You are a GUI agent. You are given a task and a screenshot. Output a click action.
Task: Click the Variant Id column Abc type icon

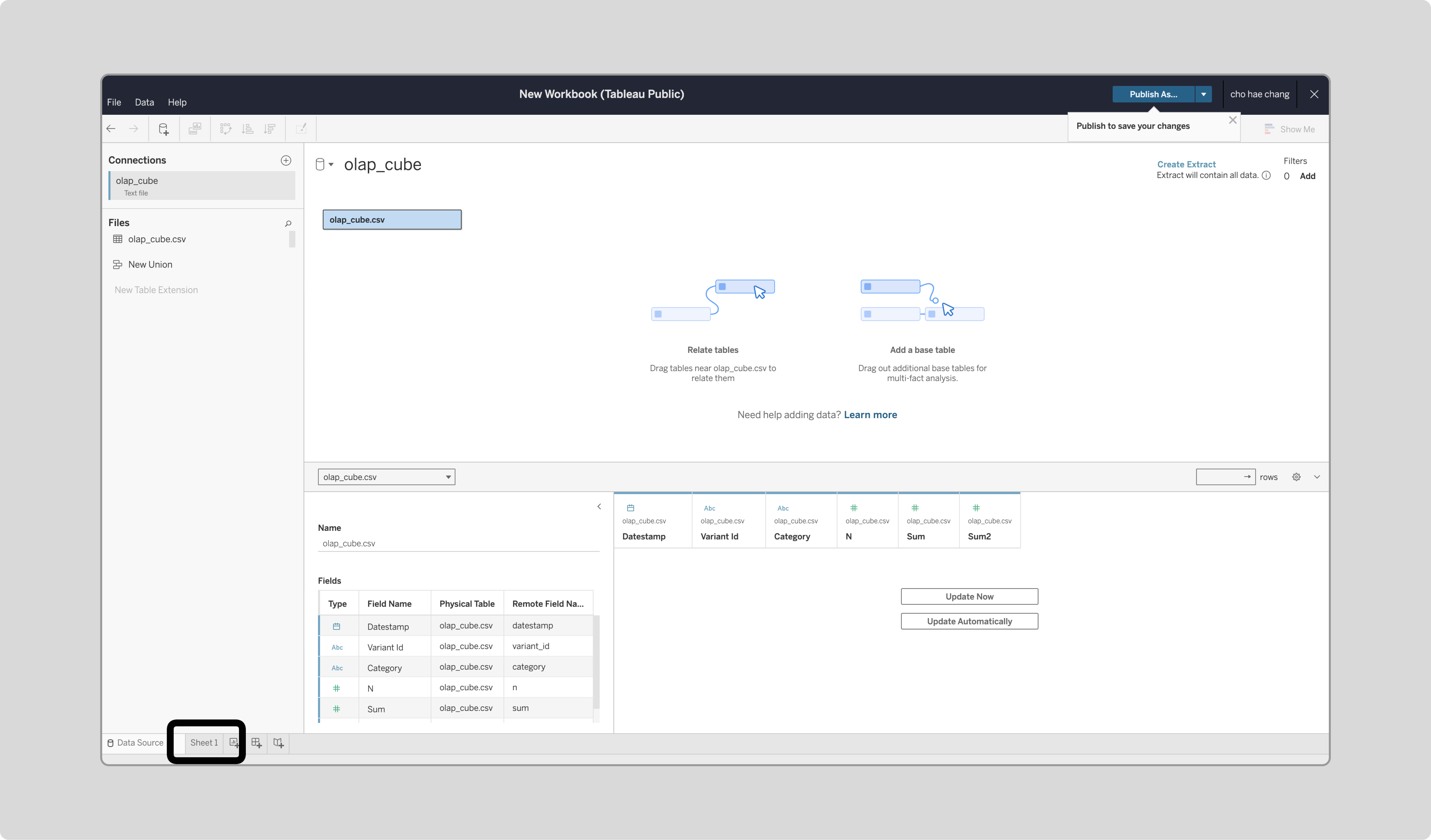[x=710, y=508]
